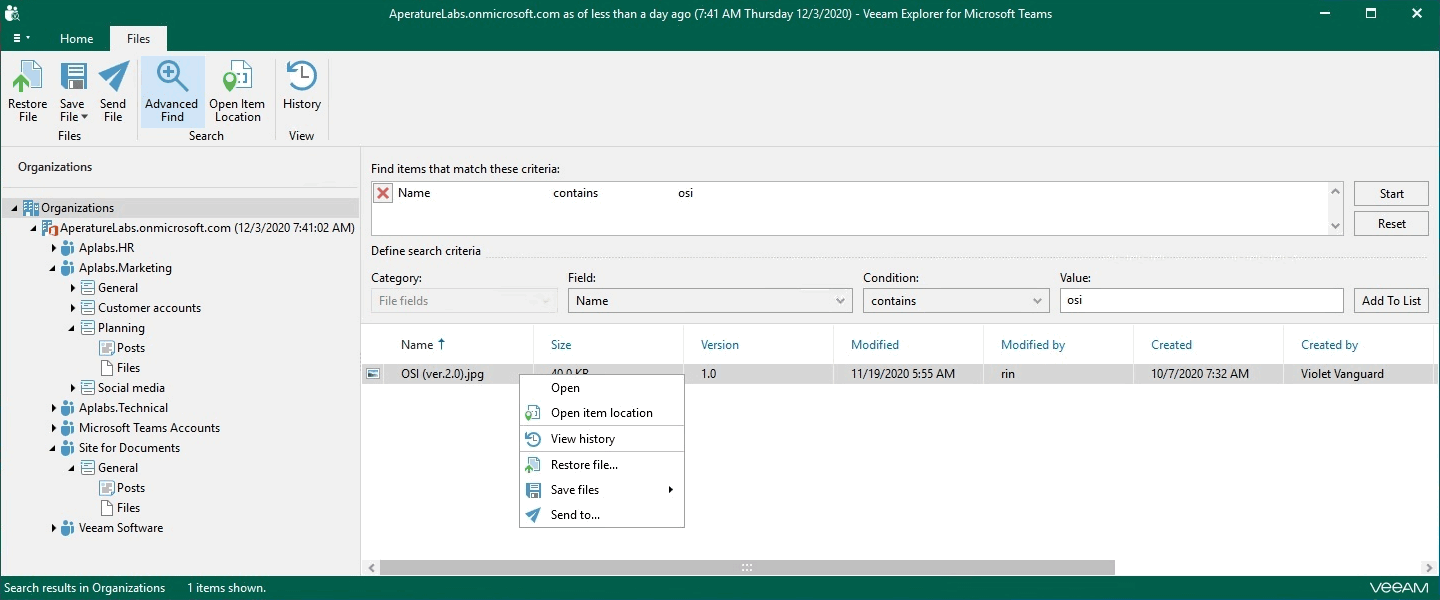Remove the Name contains osi criterion

tap(383, 194)
